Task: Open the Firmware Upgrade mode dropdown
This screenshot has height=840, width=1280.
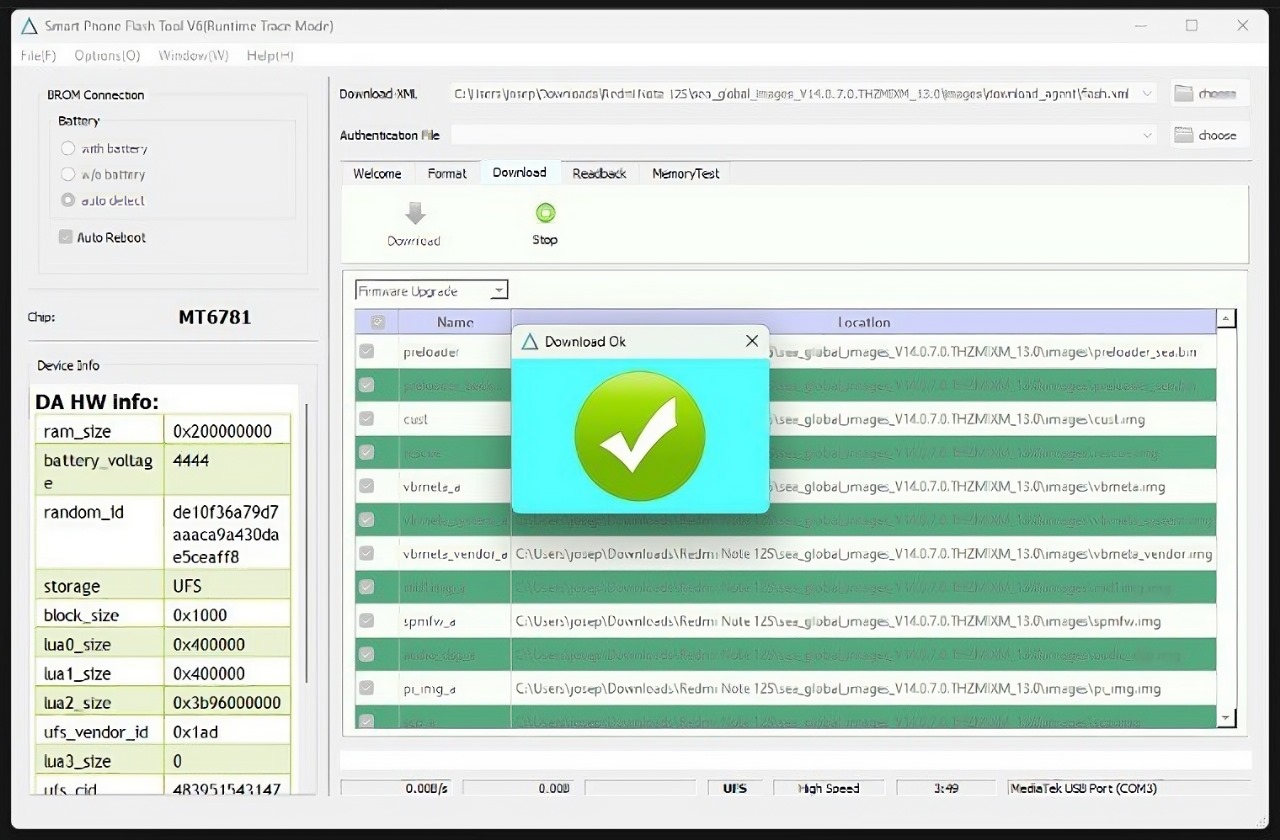Action: tap(498, 291)
